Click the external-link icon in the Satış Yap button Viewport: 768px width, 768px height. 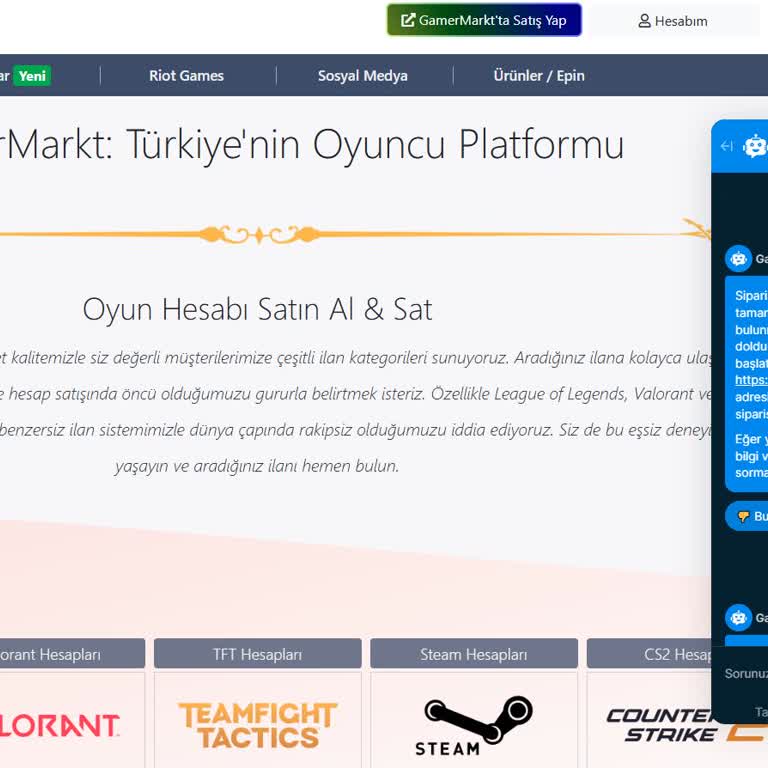pos(408,21)
